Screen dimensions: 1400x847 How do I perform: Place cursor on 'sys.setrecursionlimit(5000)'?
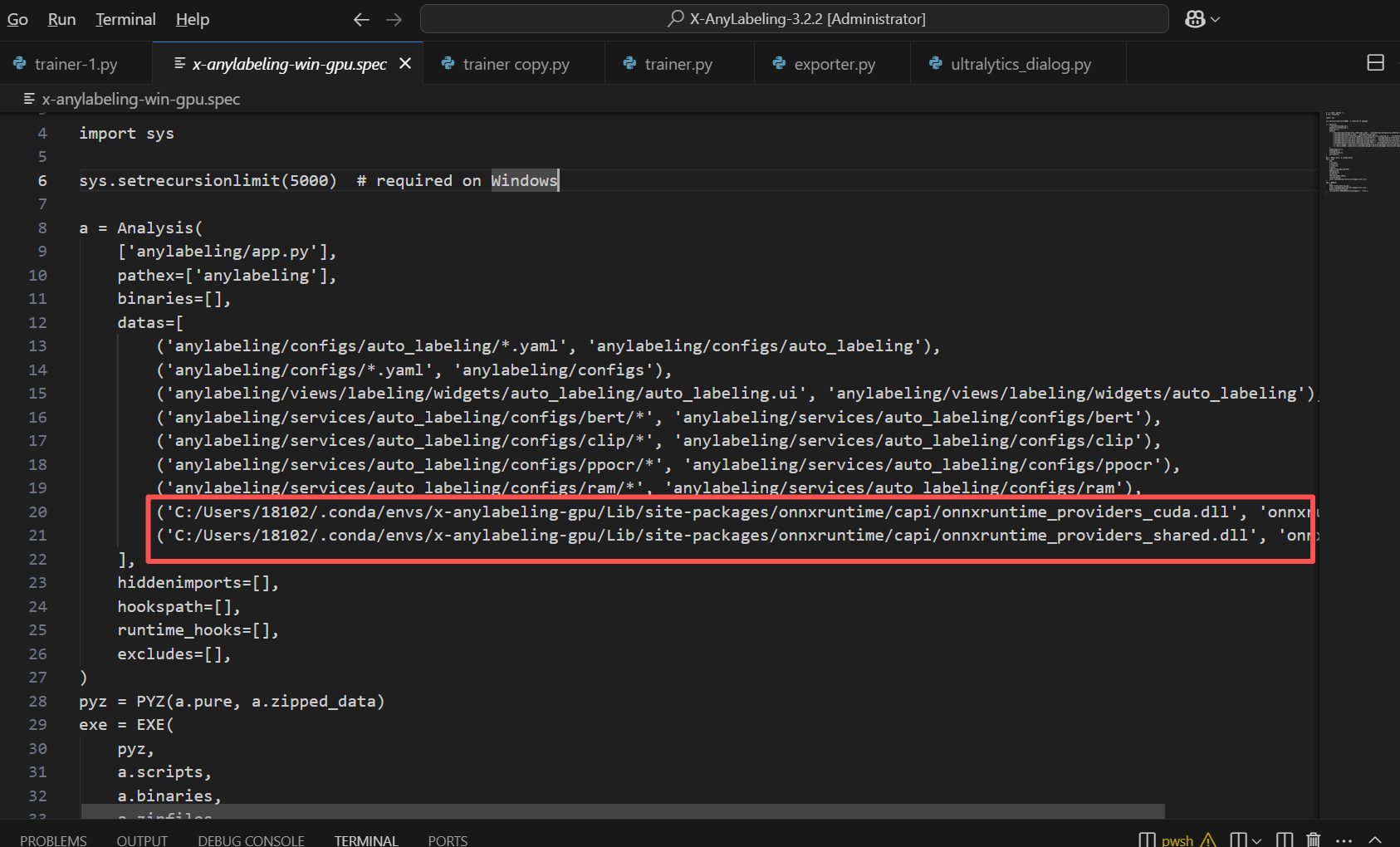(208, 180)
